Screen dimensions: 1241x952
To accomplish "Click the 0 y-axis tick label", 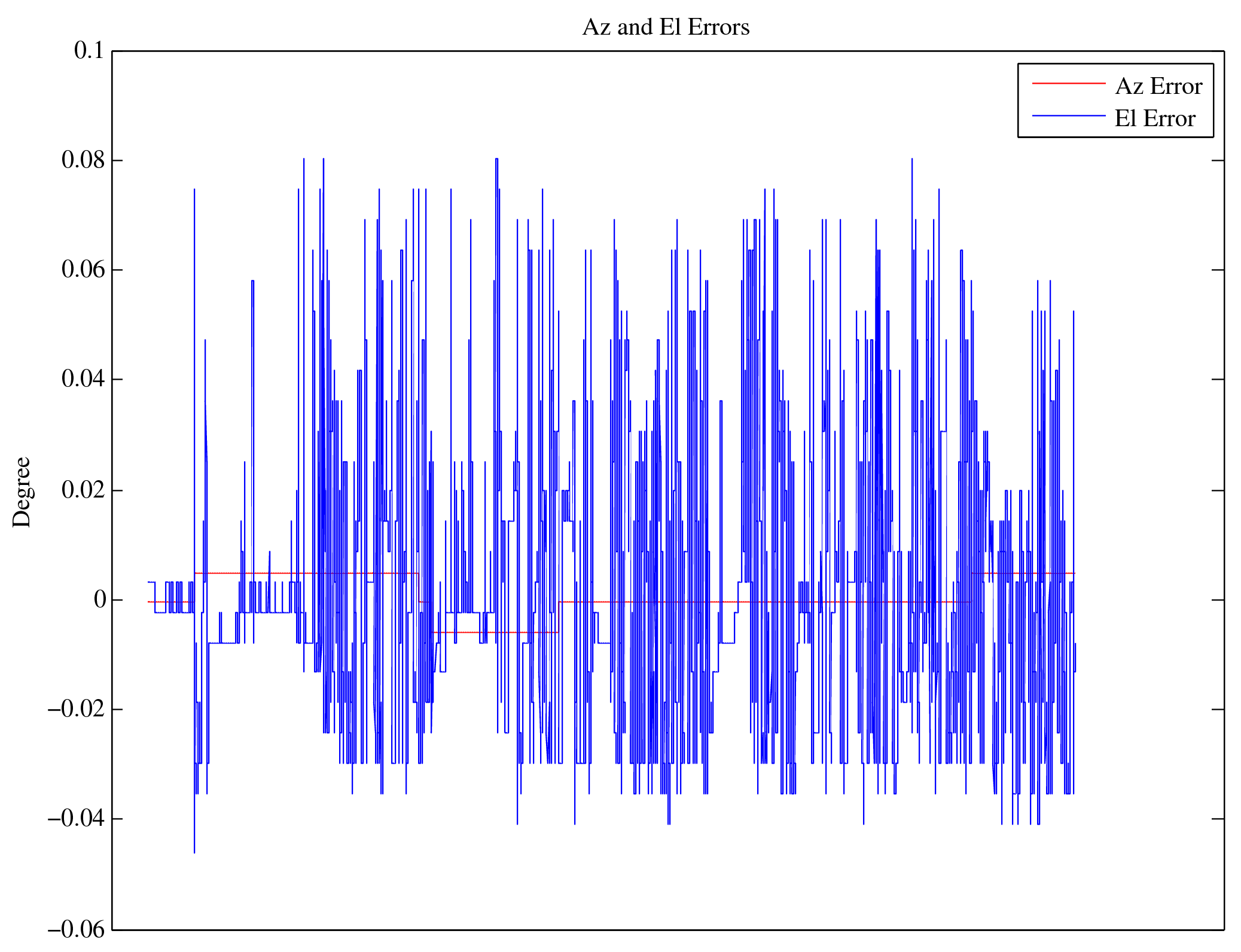I will click(x=99, y=599).
